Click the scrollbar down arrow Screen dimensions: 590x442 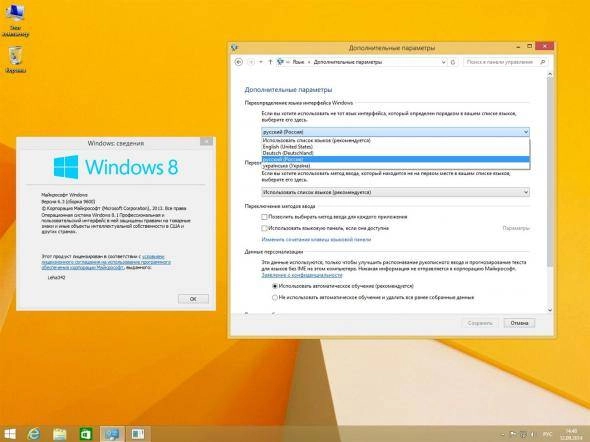[550, 310]
